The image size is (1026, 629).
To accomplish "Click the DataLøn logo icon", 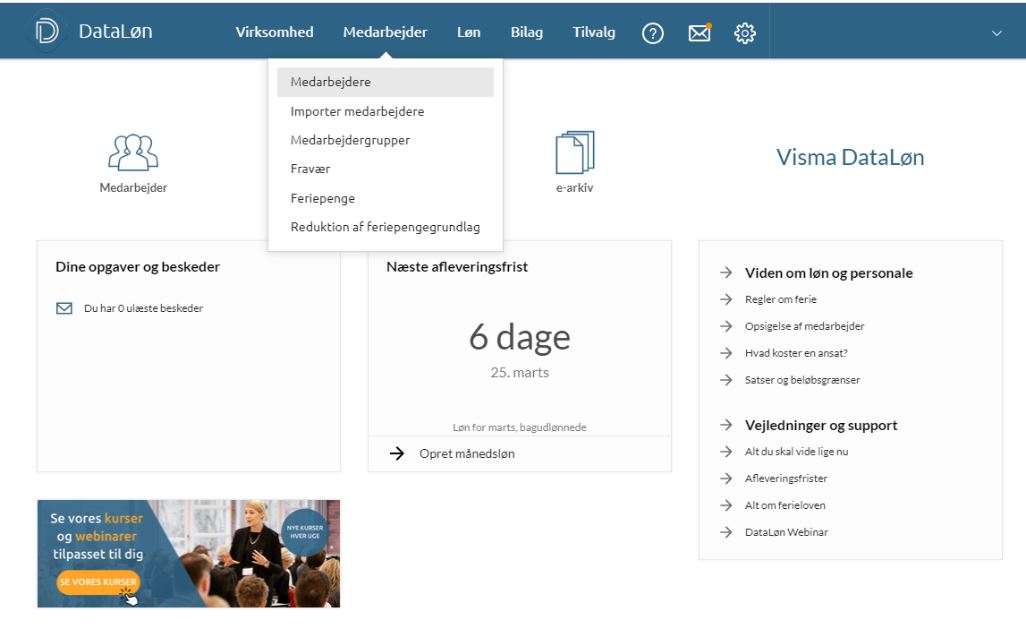I will point(46,31).
